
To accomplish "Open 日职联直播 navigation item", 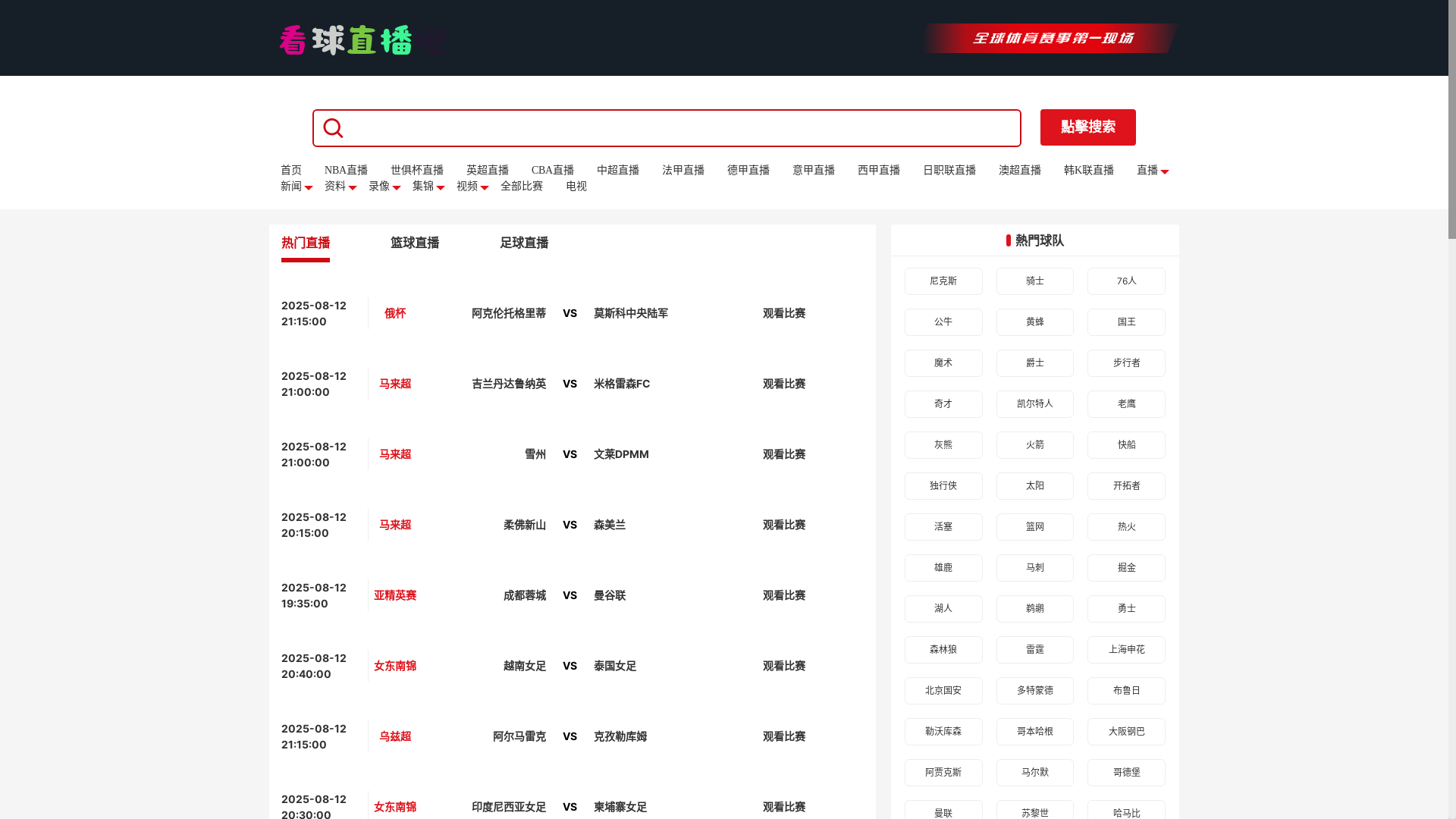I will [949, 171].
